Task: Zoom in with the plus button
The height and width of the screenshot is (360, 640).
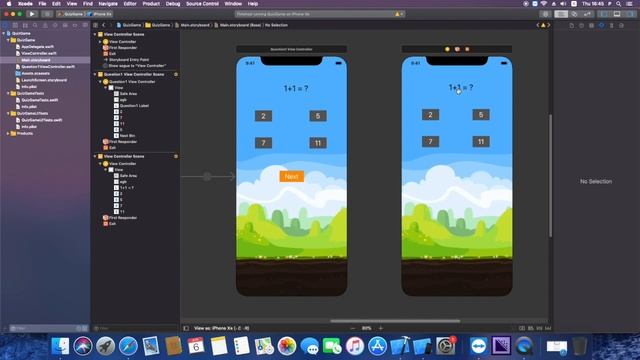Action: pos(381,328)
